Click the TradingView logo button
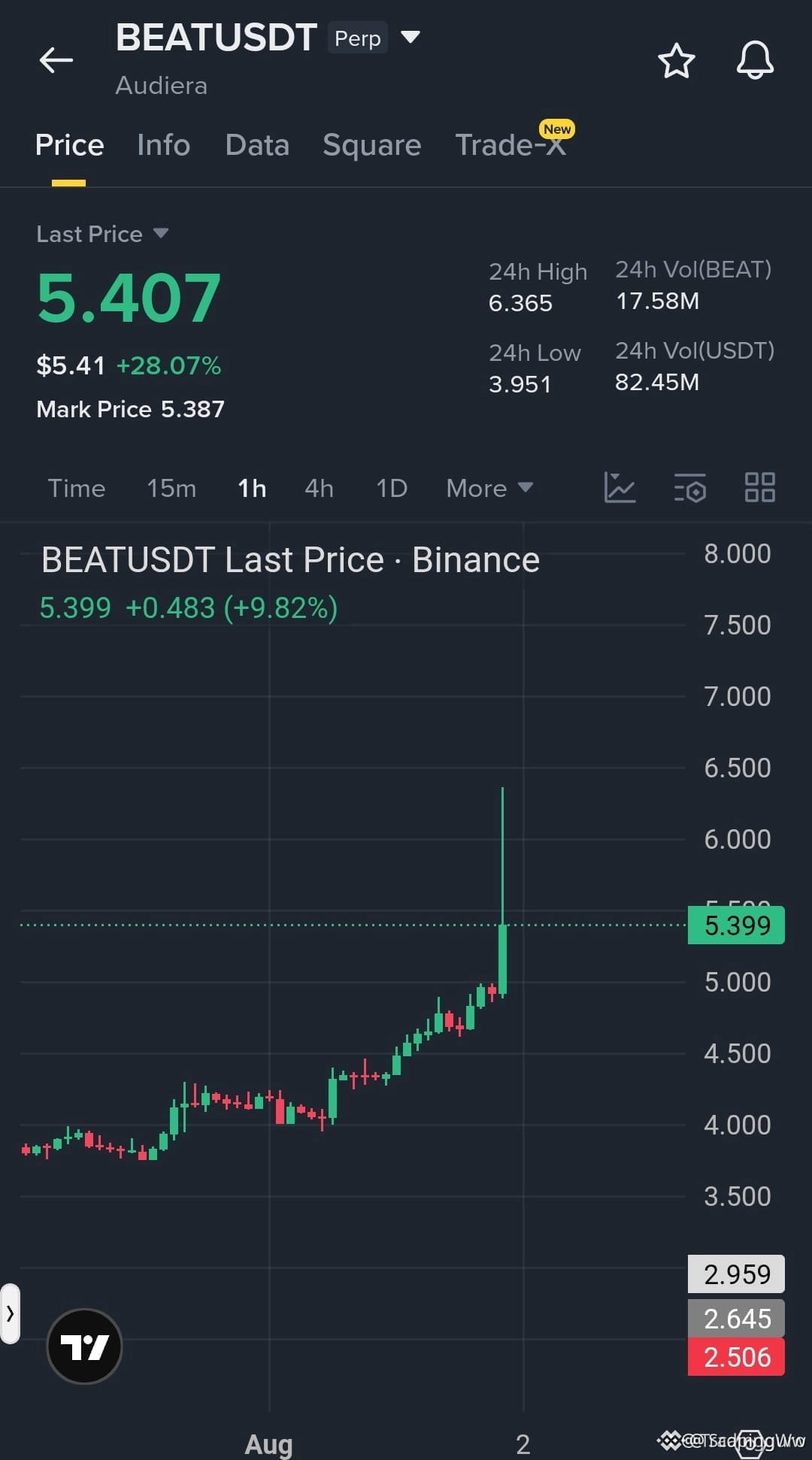Image resolution: width=812 pixels, height=1460 pixels. 84,1346
